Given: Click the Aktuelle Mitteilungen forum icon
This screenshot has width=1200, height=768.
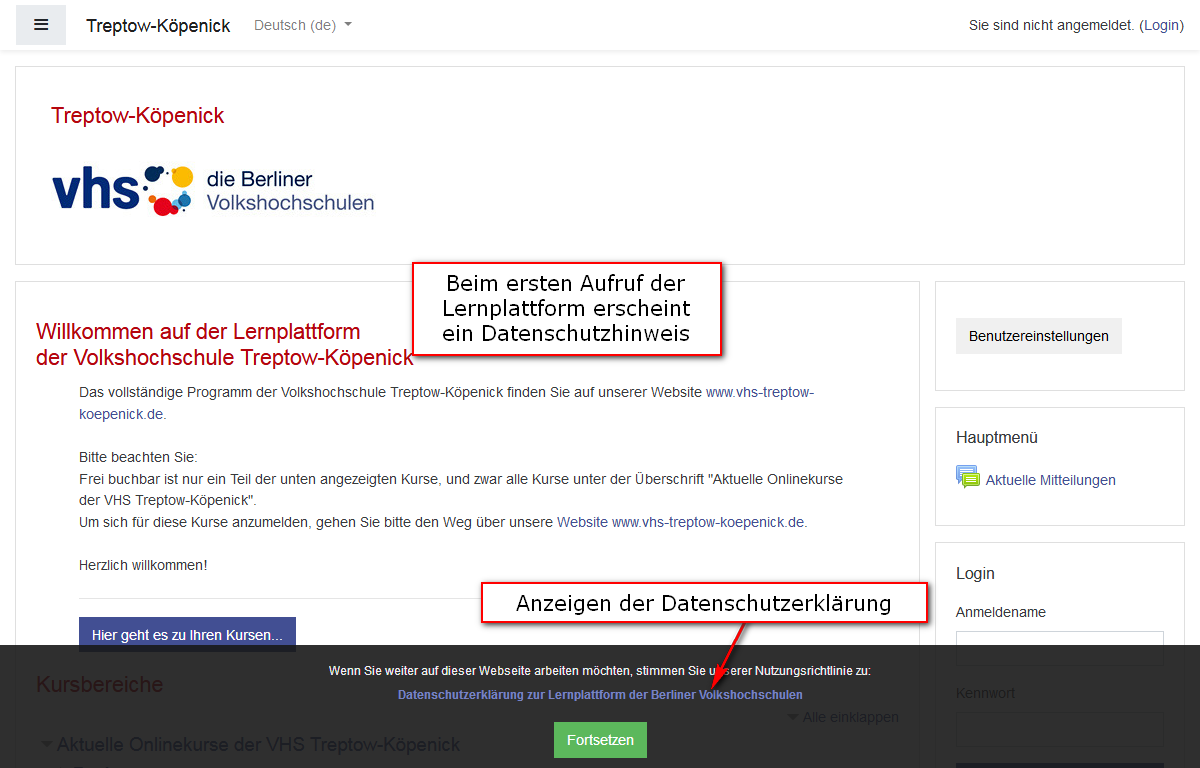Looking at the screenshot, I should point(968,477).
